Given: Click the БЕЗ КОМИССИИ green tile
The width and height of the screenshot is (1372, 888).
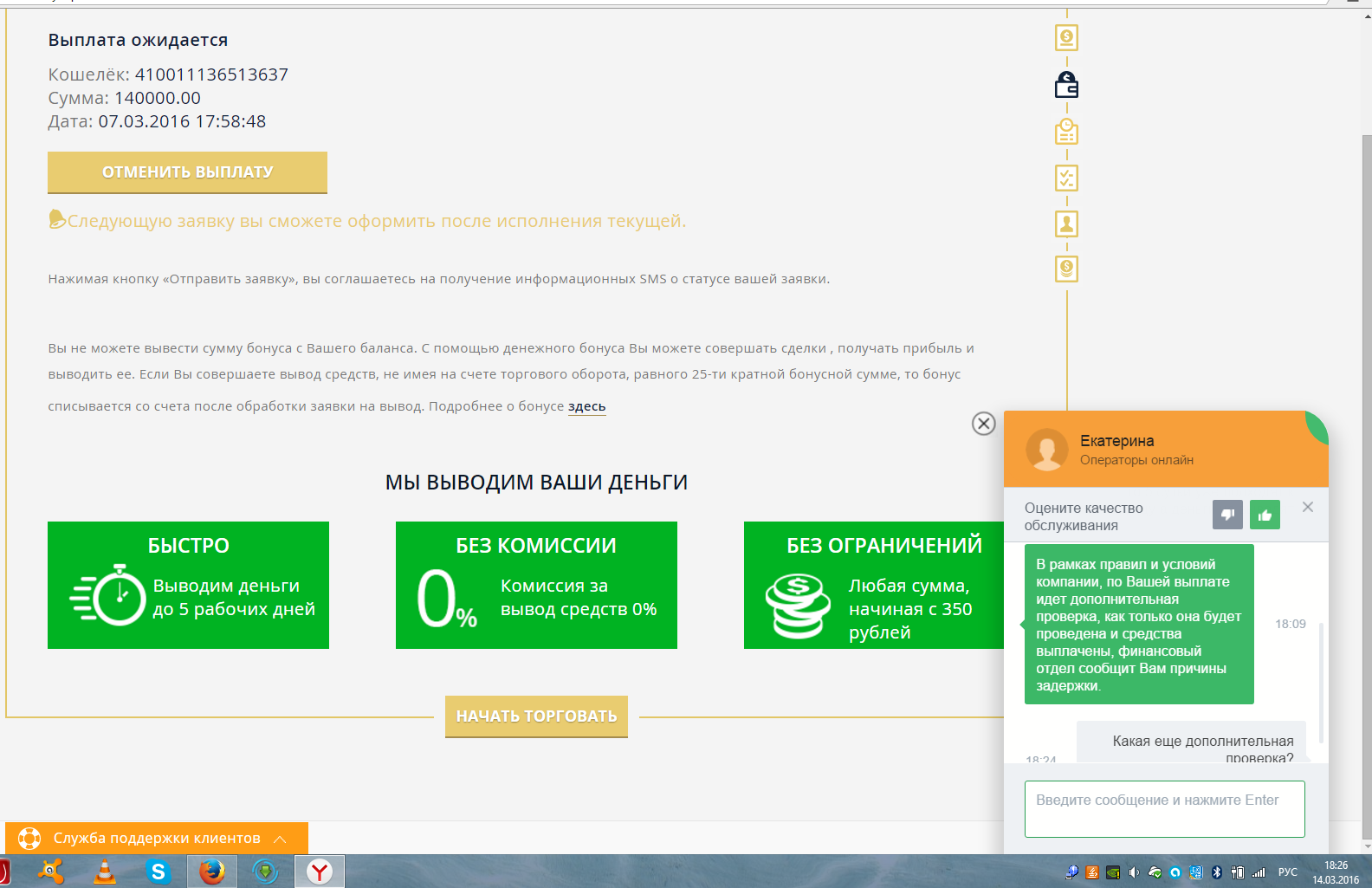Looking at the screenshot, I should [x=536, y=585].
